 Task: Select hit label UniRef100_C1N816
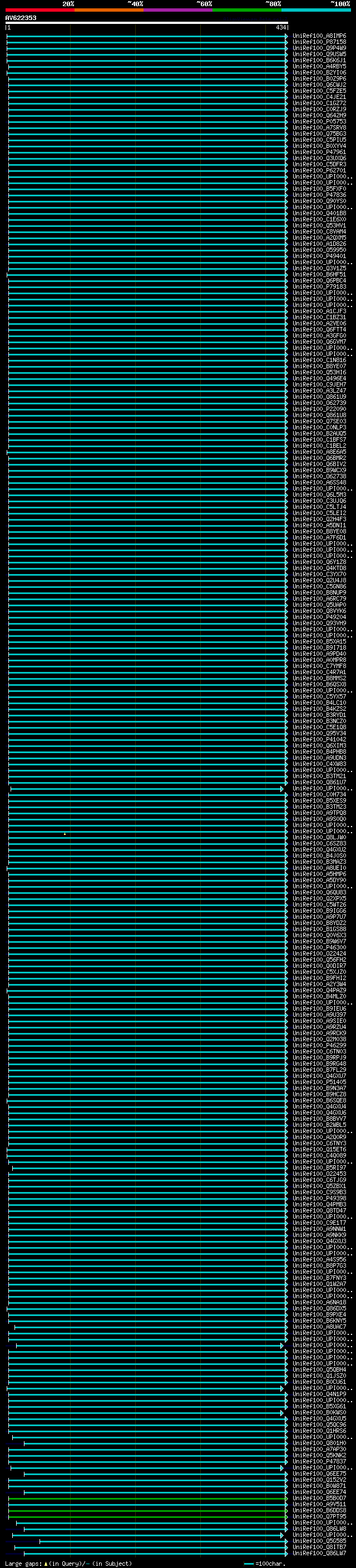point(319,360)
